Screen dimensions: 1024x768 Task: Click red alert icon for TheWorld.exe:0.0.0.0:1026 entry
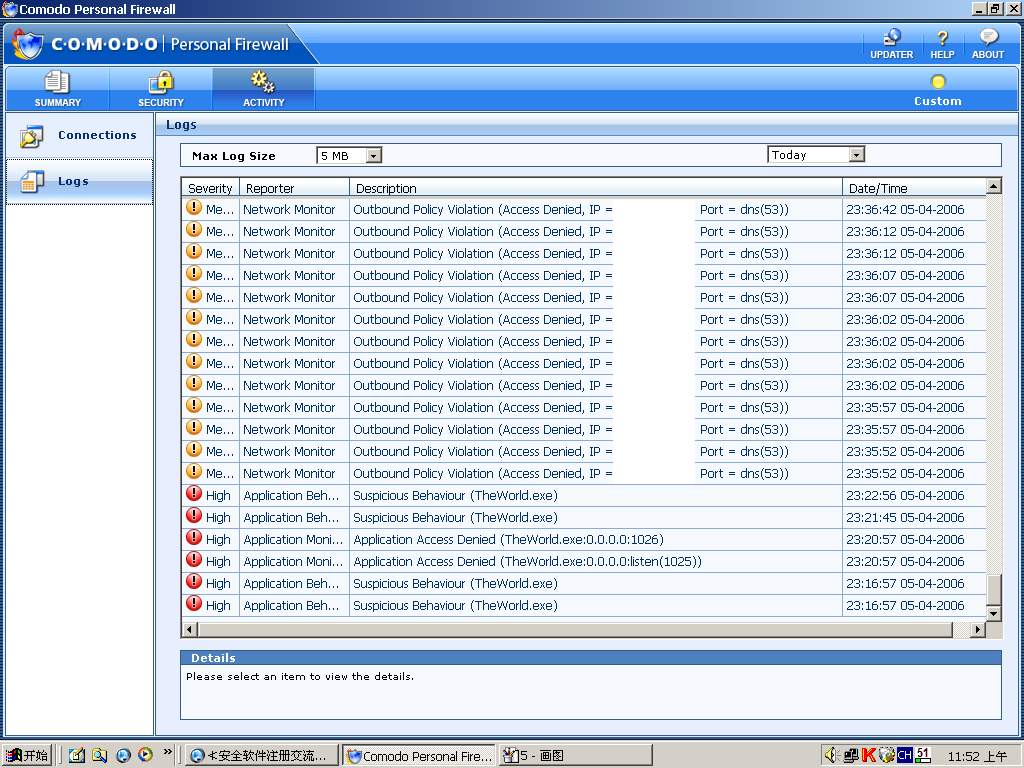coord(194,537)
